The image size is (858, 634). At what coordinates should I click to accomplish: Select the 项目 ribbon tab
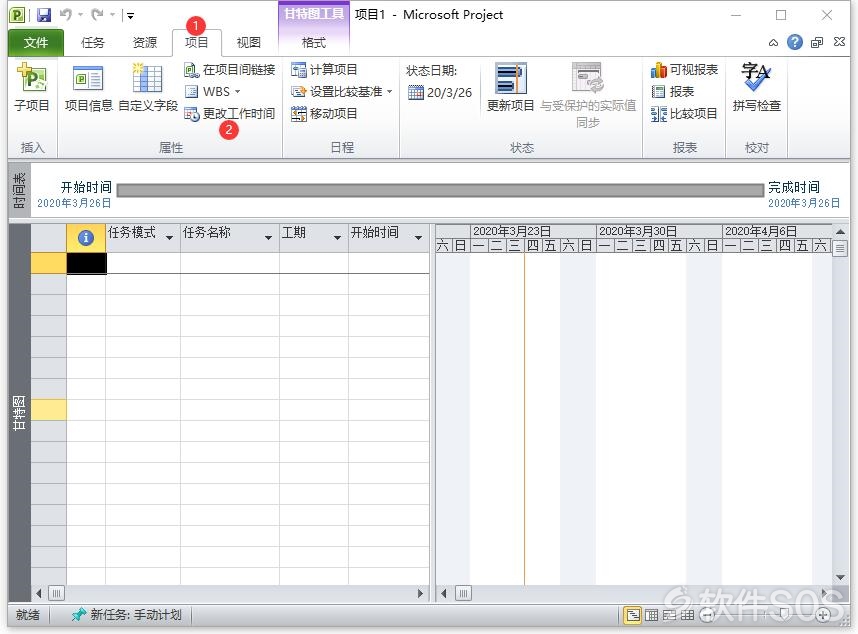[x=196, y=43]
